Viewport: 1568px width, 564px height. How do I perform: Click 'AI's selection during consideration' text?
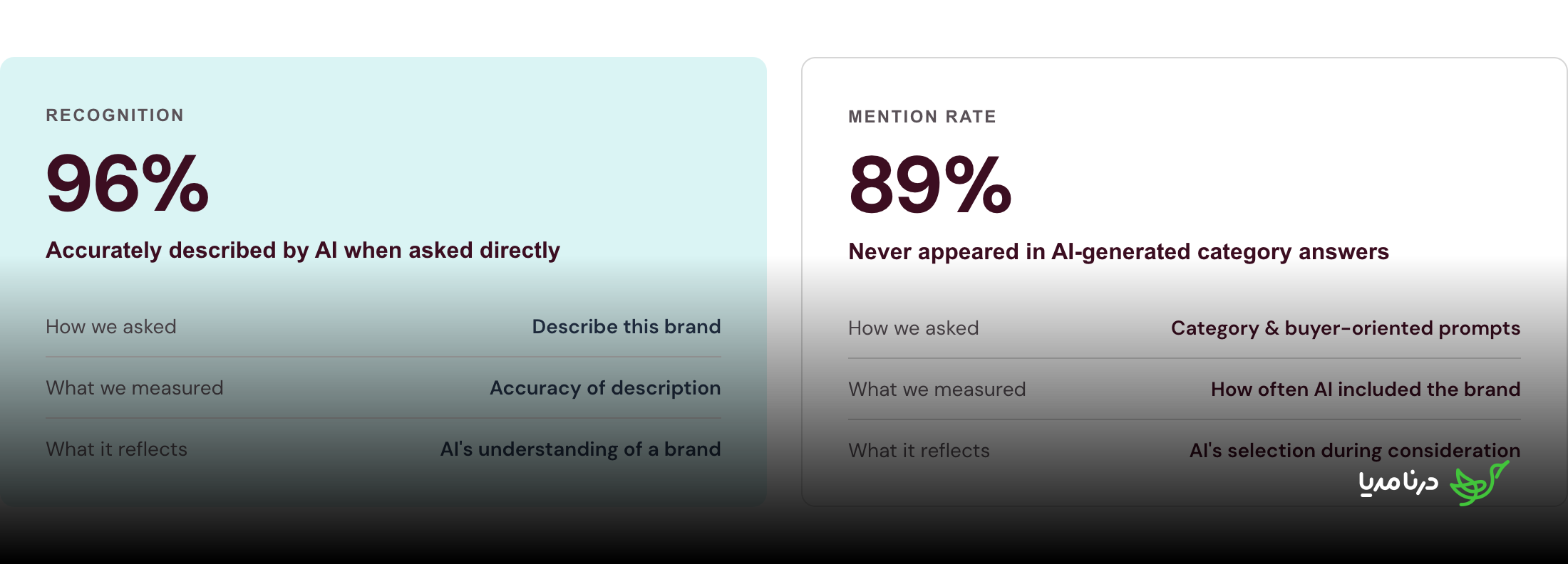pyautogui.click(x=1355, y=451)
